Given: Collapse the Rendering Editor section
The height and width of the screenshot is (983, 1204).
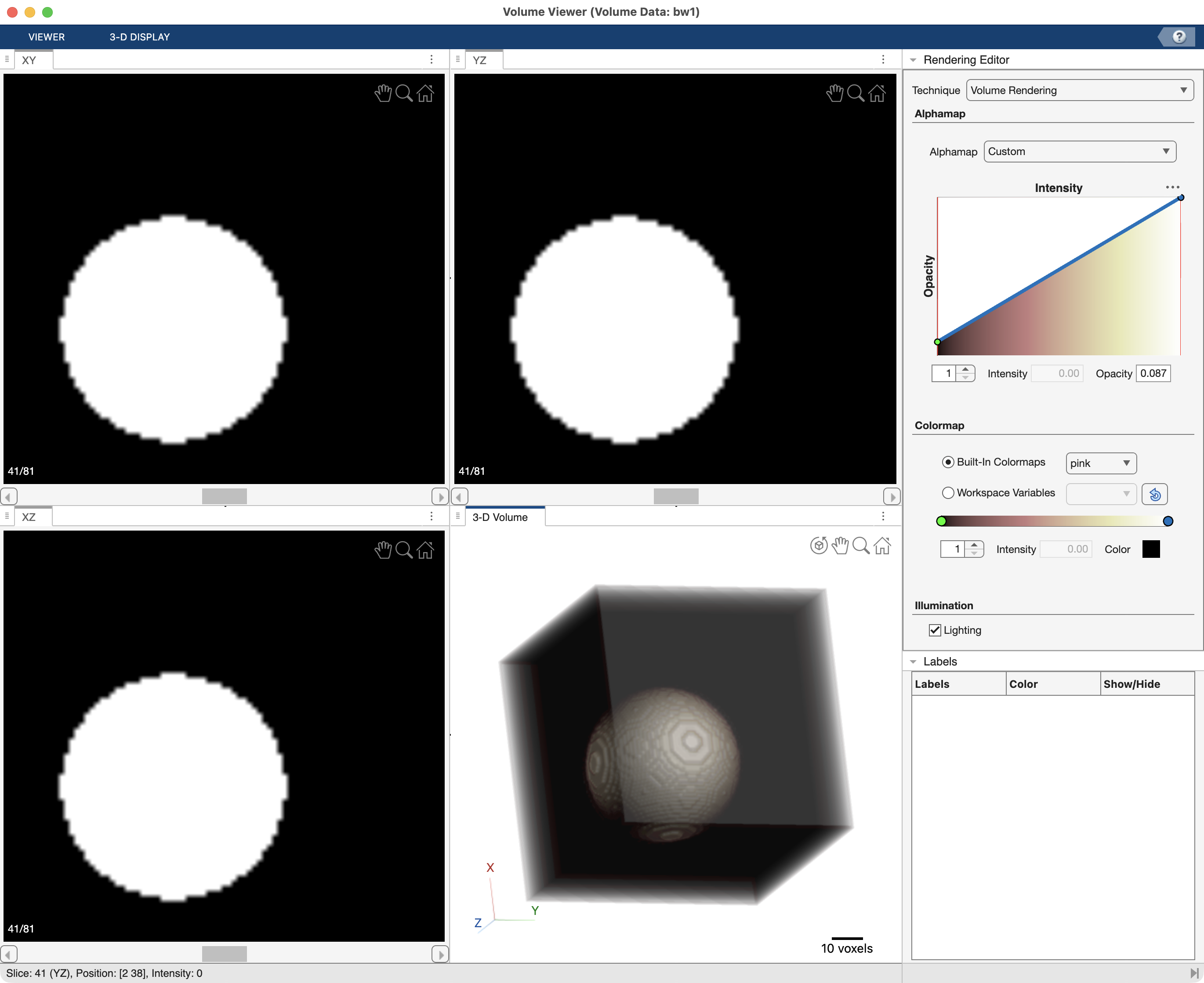Looking at the screenshot, I should coord(913,60).
